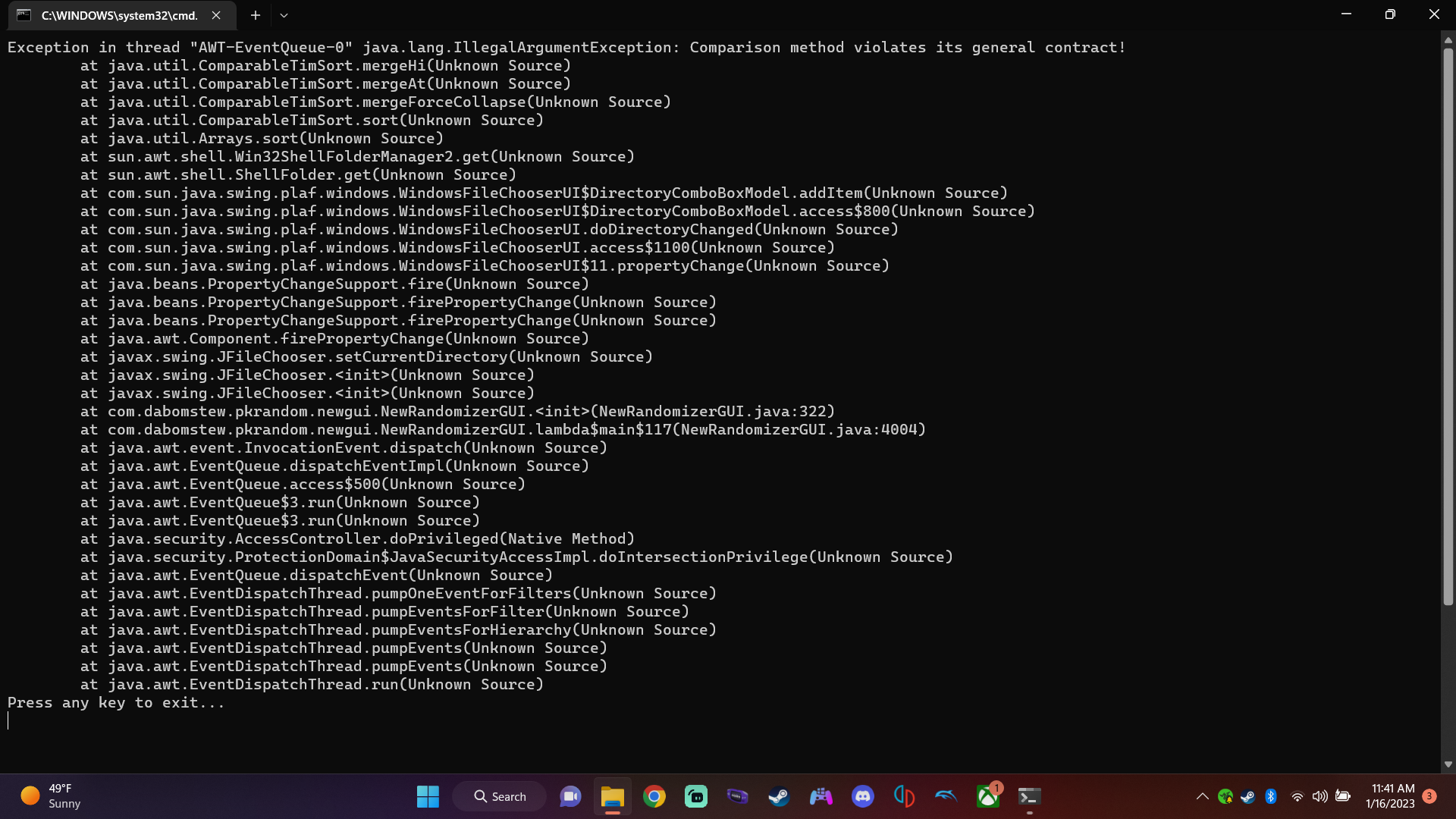Screen dimensions: 1456x819
Task: Open Zoom from the taskbar
Action: pyautogui.click(x=570, y=796)
